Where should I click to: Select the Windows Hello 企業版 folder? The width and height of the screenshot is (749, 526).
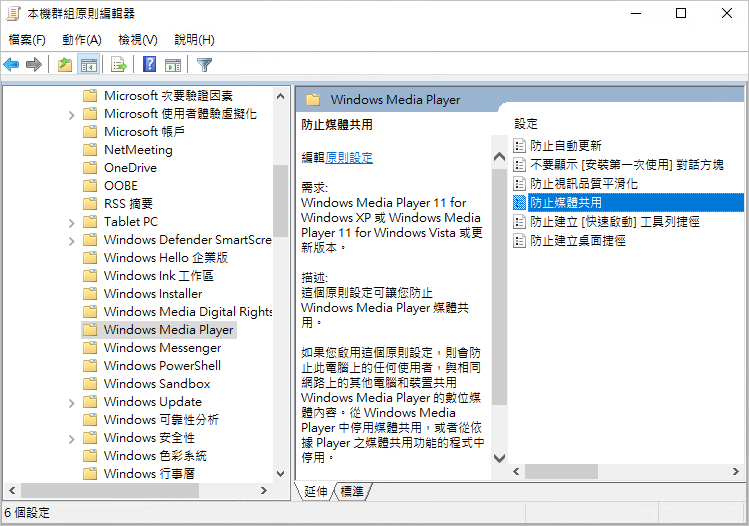click(166, 258)
